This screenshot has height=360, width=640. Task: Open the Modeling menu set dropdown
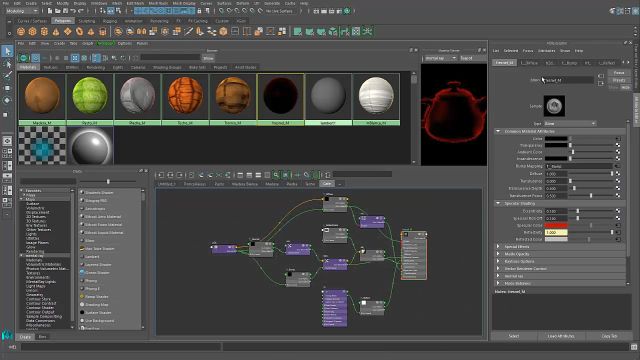pos(22,11)
